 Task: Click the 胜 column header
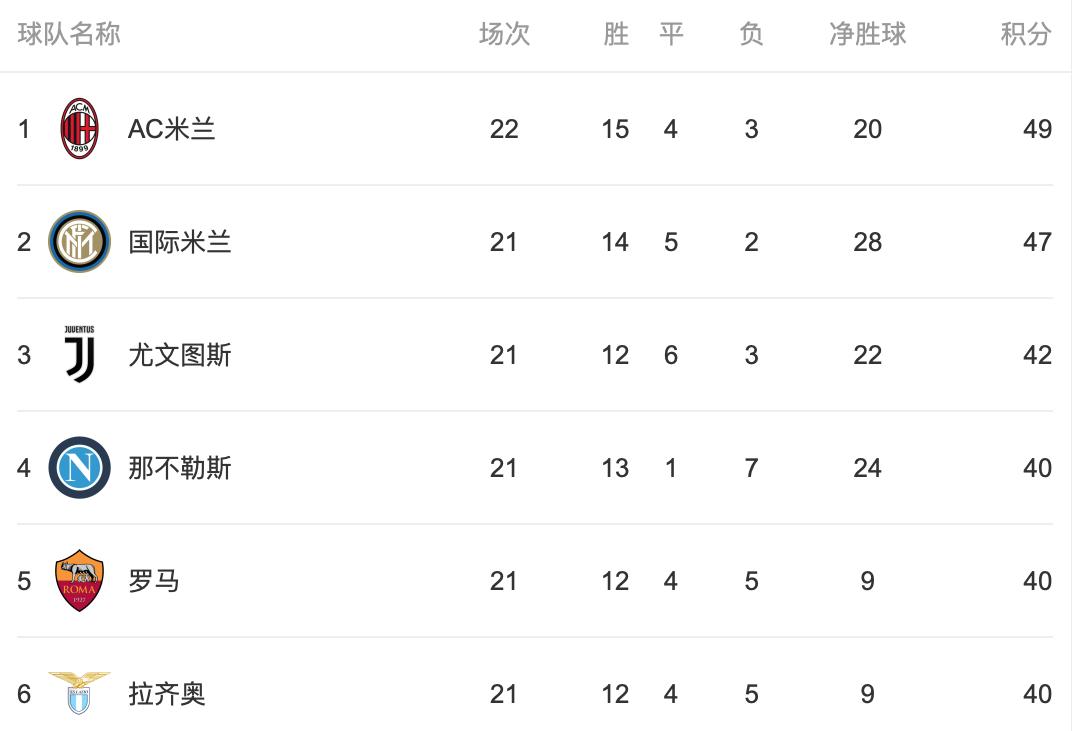616,35
